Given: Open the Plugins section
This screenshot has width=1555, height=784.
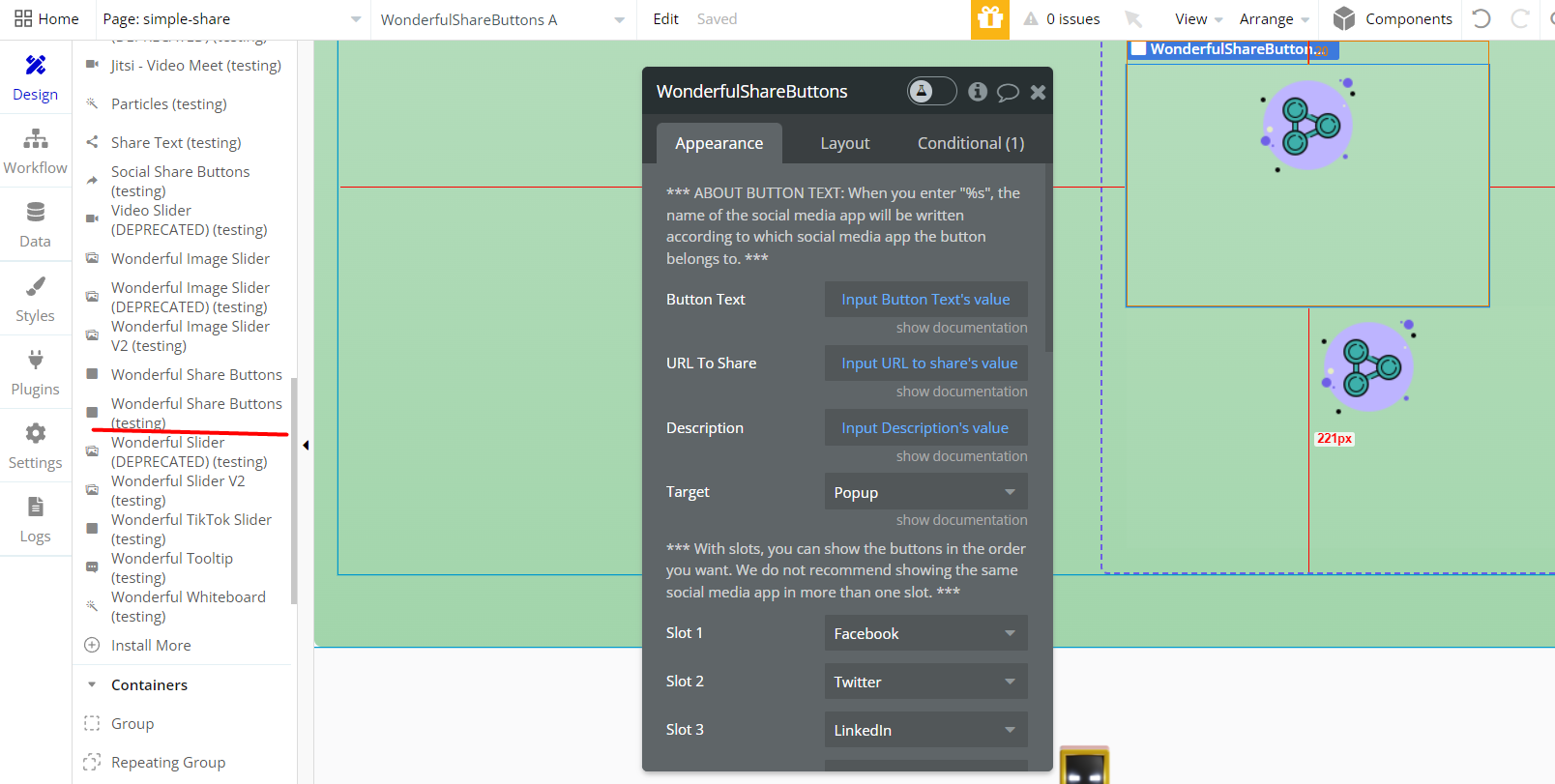Looking at the screenshot, I should (36, 373).
